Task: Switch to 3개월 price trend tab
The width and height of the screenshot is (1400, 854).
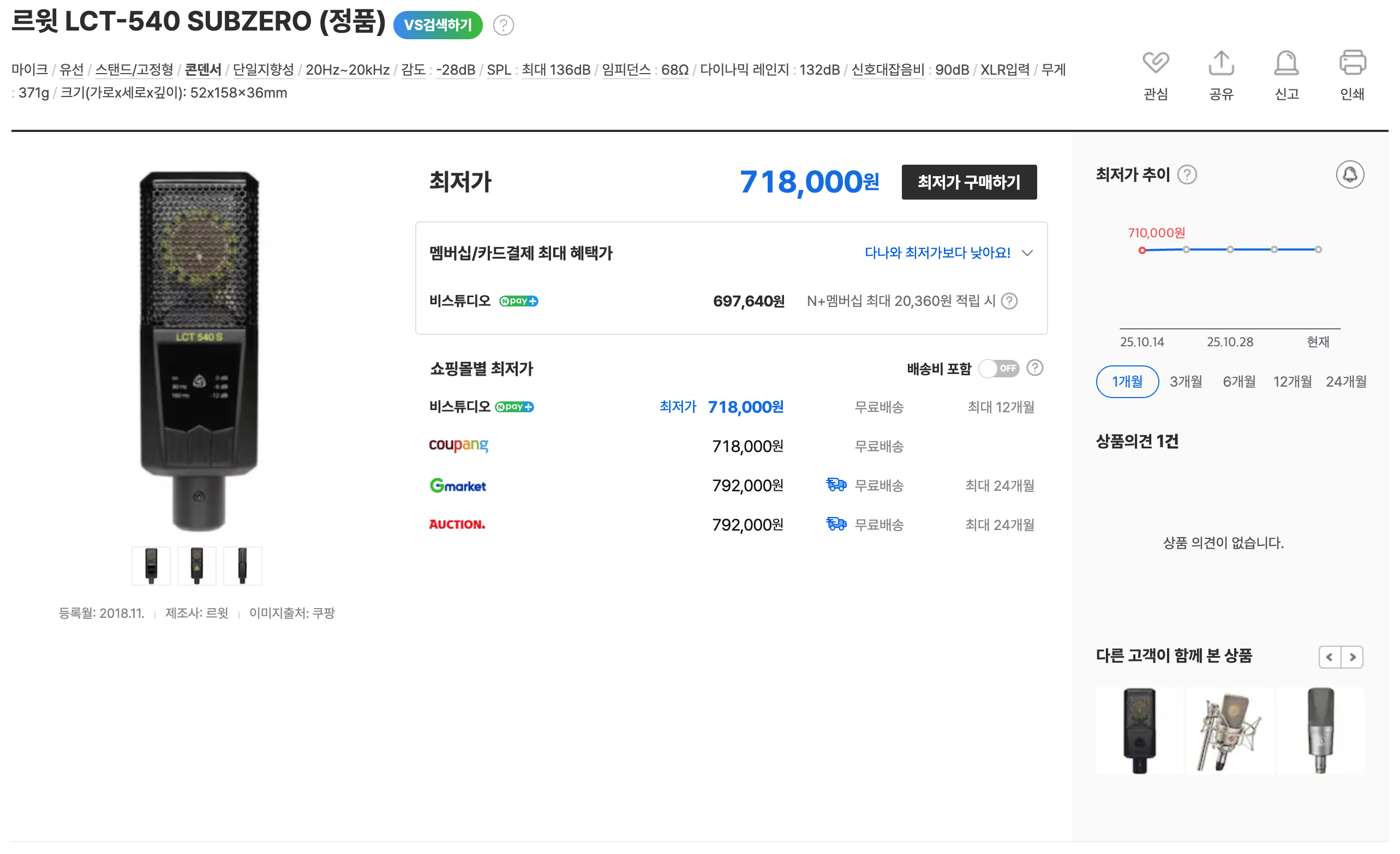Action: pyautogui.click(x=1186, y=382)
